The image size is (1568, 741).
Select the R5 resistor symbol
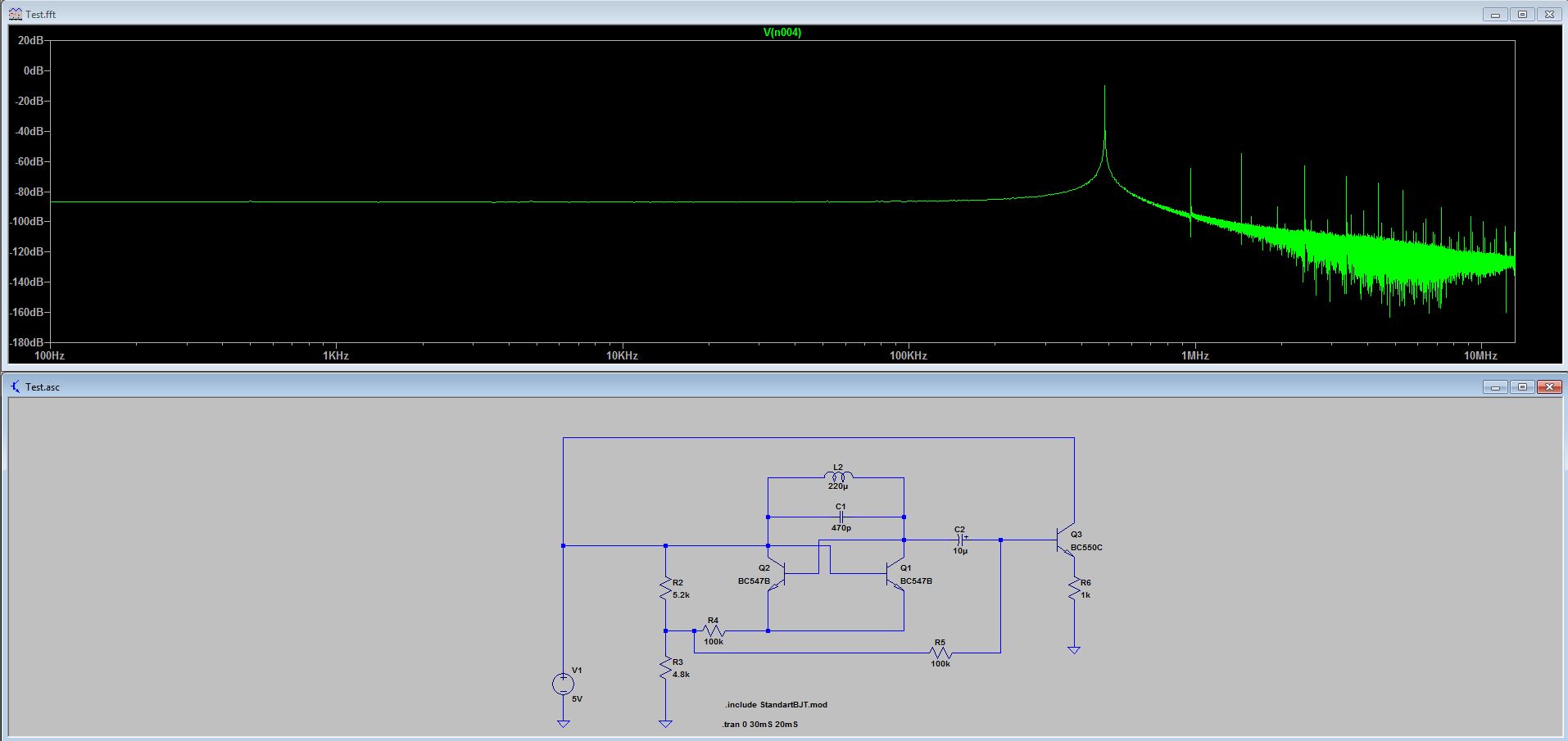point(940,653)
